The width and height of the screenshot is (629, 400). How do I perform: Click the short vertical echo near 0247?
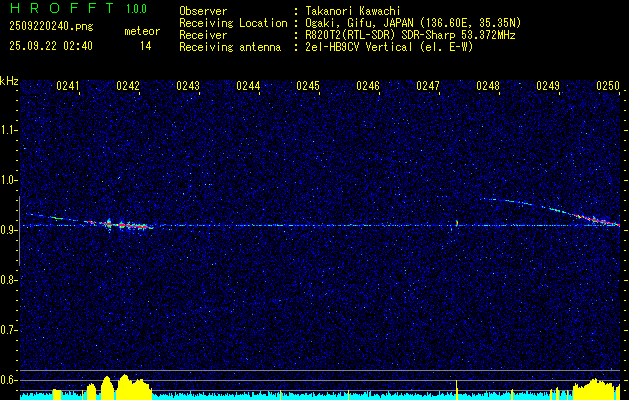pyautogui.click(x=457, y=223)
